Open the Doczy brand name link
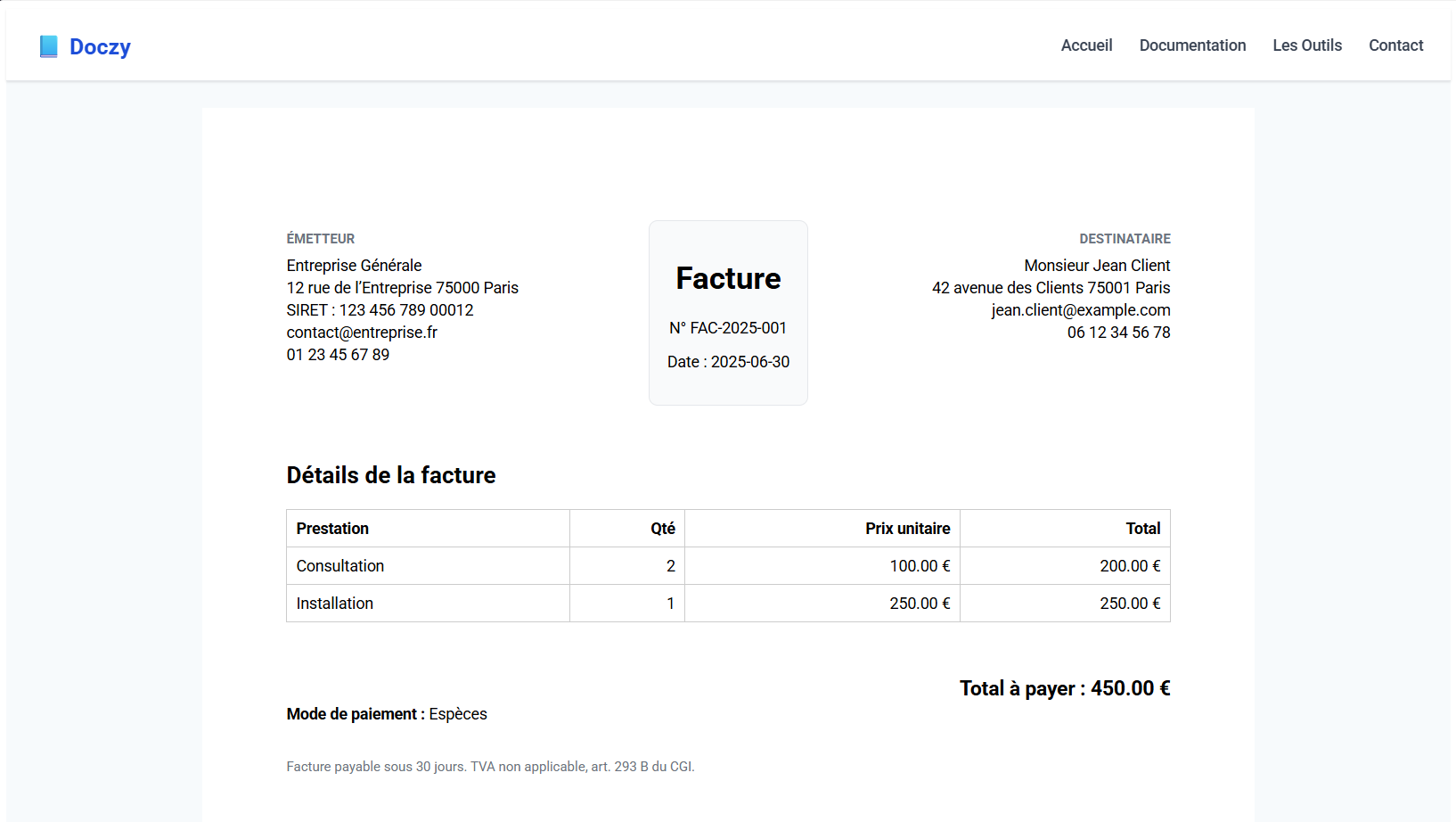Screen dimensions: 1456x822 (x=100, y=46)
